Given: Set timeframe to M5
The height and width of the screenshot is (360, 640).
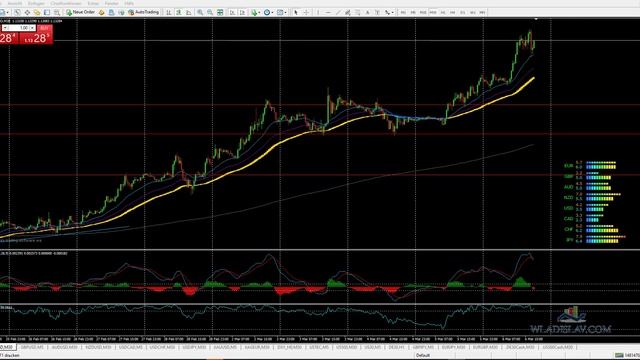Looking at the screenshot, I should 413,12.
